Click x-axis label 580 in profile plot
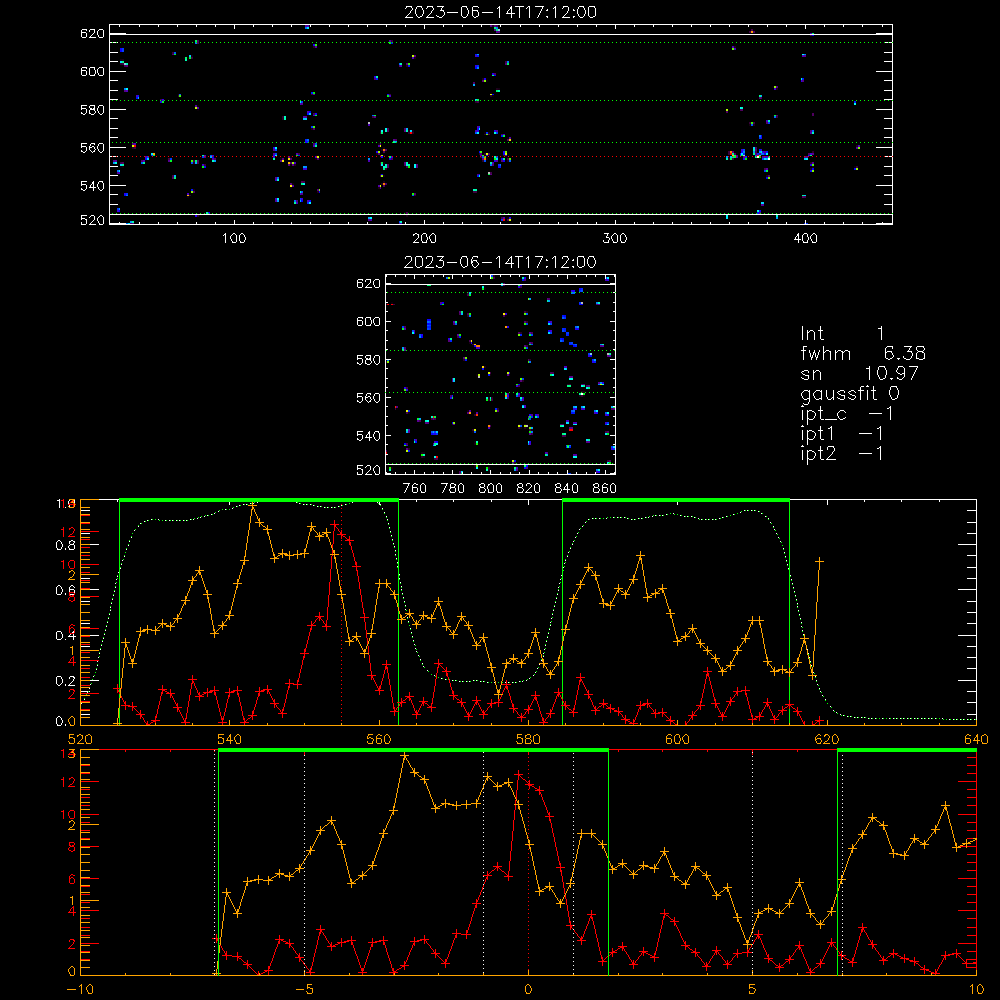The width and height of the screenshot is (1000, 1000). pos(528,739)
